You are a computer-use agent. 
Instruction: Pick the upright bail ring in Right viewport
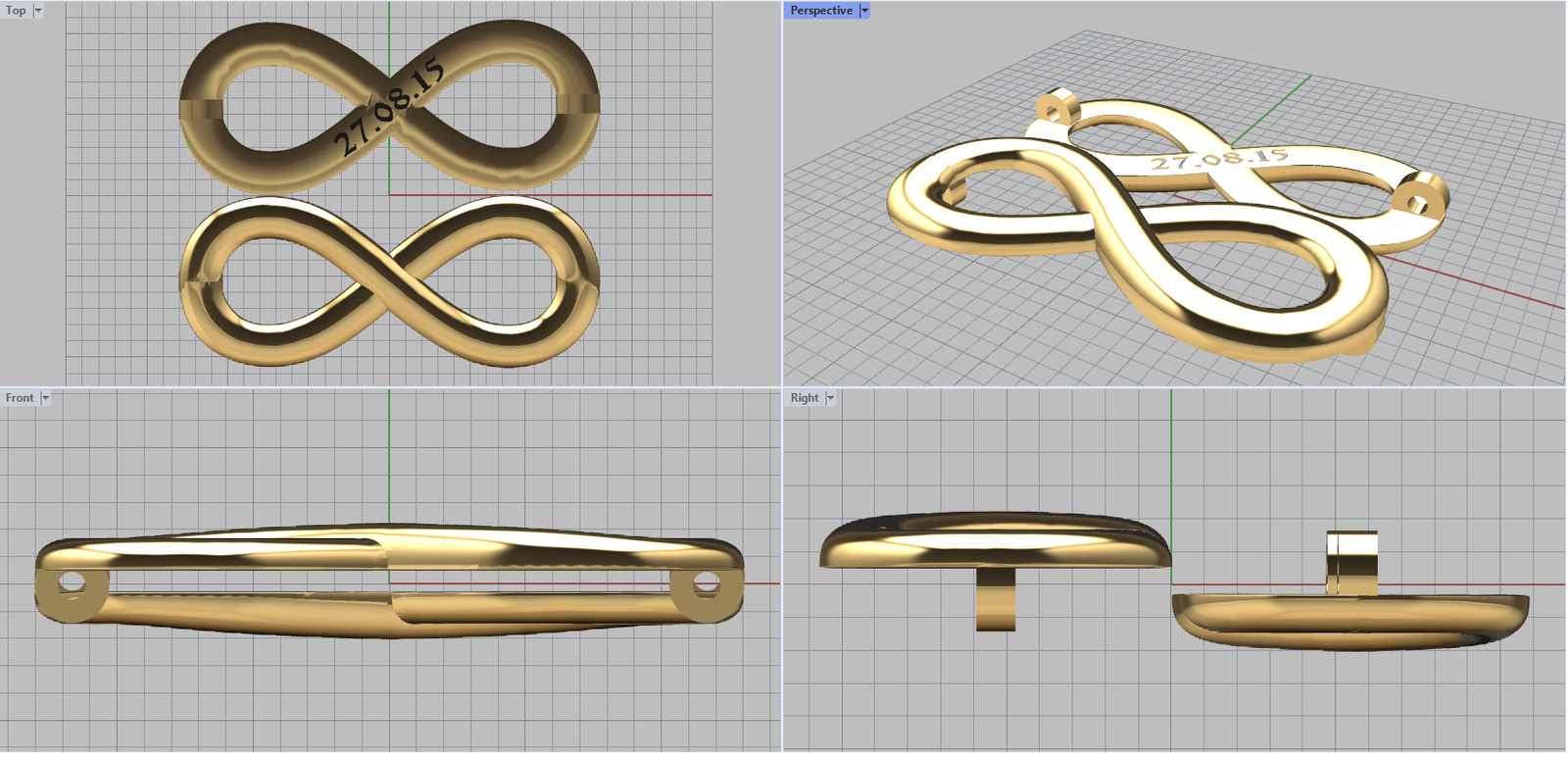coord(1352,563)
